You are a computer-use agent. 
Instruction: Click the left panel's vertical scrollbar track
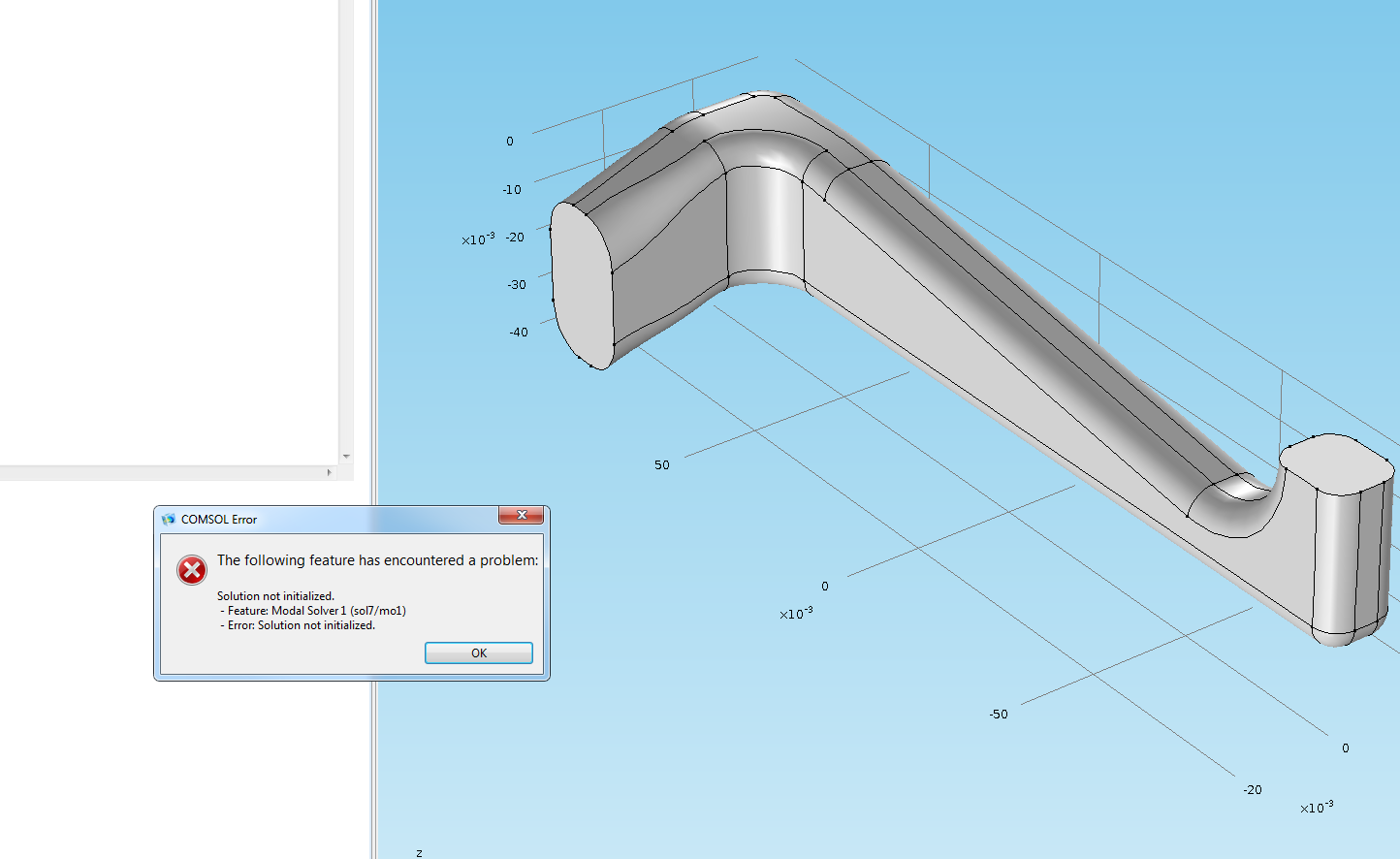point(346,223)
